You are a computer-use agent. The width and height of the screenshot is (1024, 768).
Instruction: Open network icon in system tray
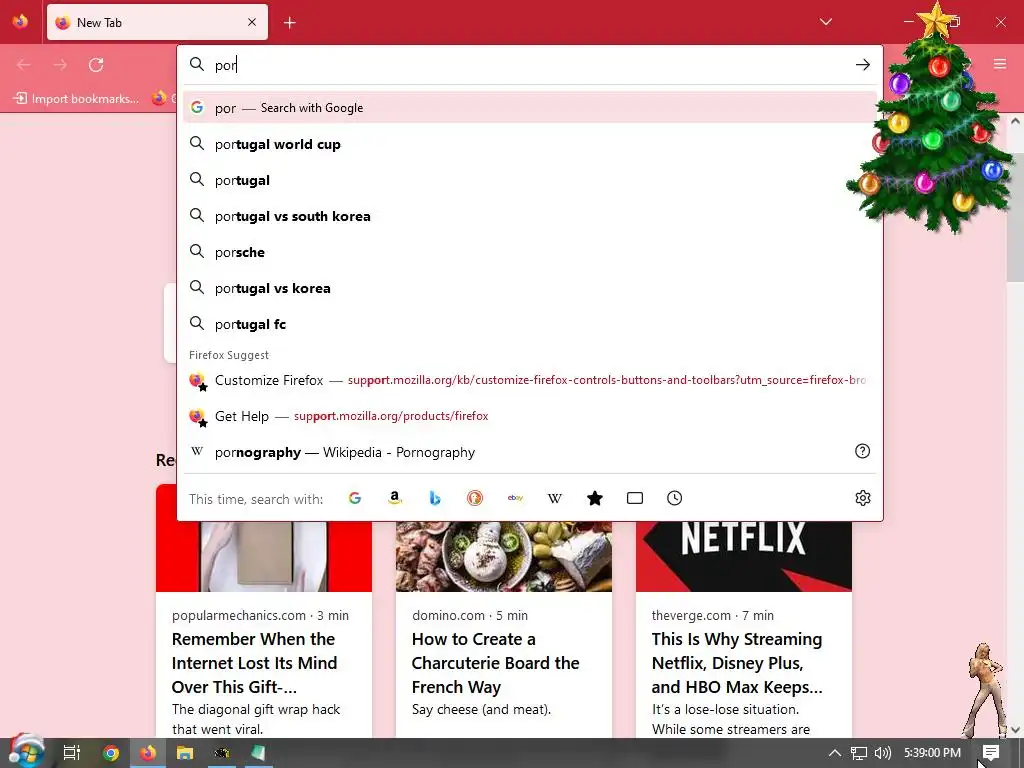tap(859, 753)
